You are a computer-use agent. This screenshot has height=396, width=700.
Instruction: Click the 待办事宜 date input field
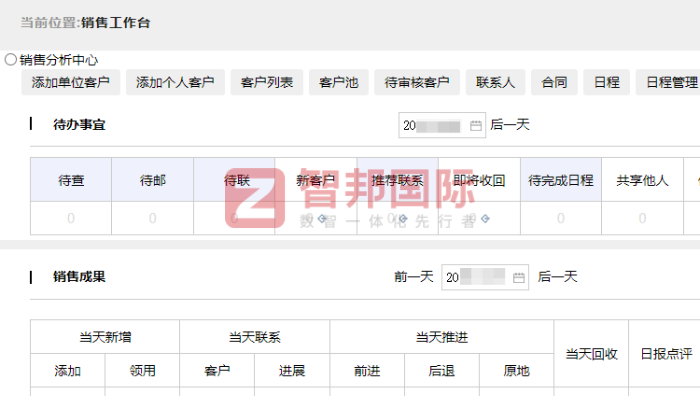tap(442, 125)
